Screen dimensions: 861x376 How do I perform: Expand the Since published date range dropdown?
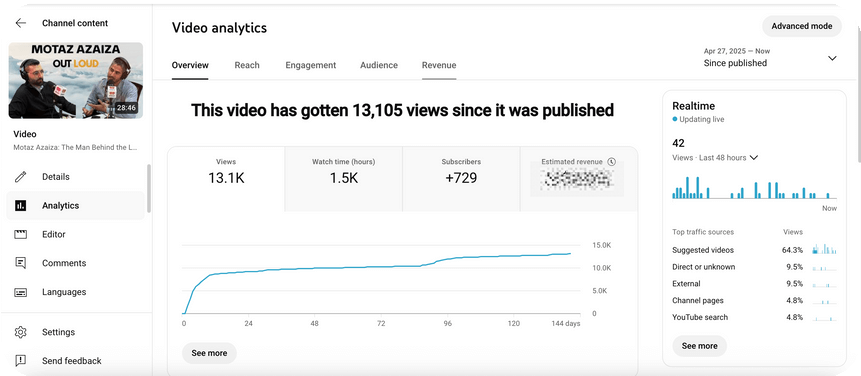tap(832, 58)
